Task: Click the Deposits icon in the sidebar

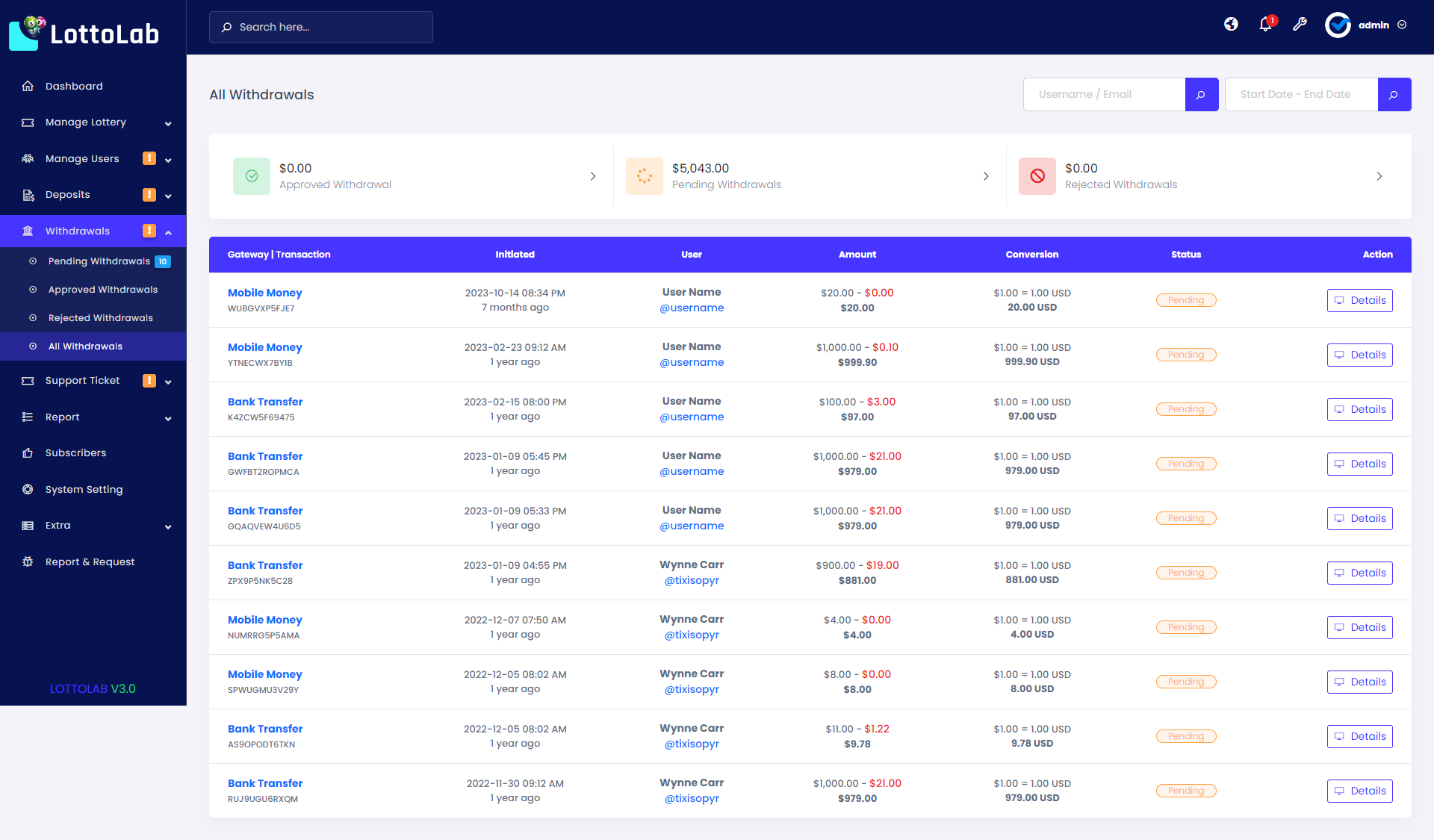Action: coord(28,194)
